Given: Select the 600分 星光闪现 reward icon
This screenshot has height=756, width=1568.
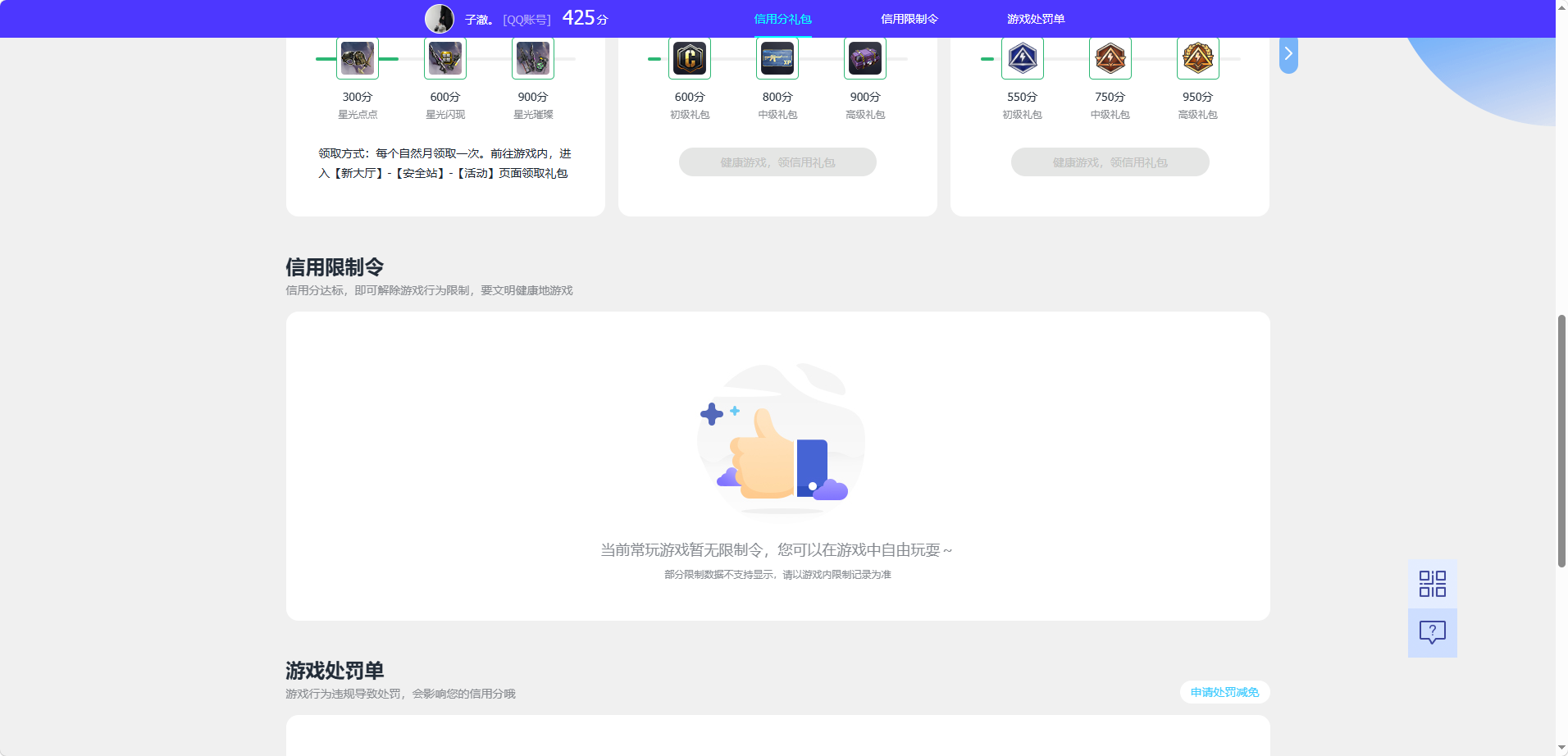Looking at the screenshot, I should (445, 58).
